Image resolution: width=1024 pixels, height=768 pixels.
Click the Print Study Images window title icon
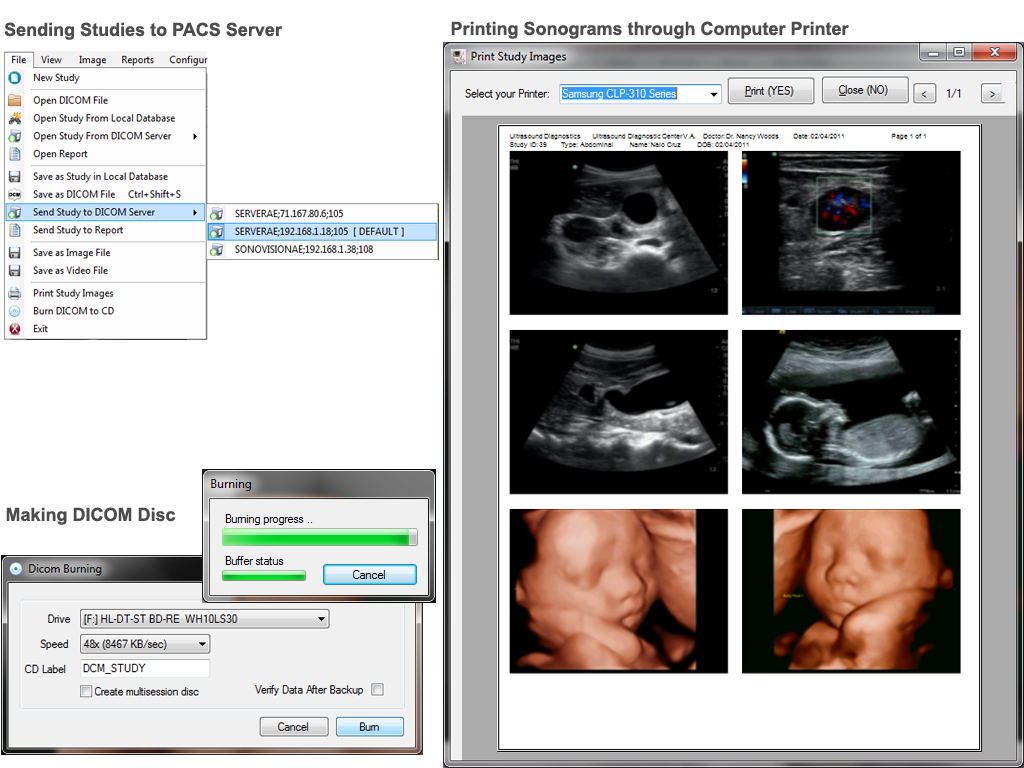(x=459, y=56)
